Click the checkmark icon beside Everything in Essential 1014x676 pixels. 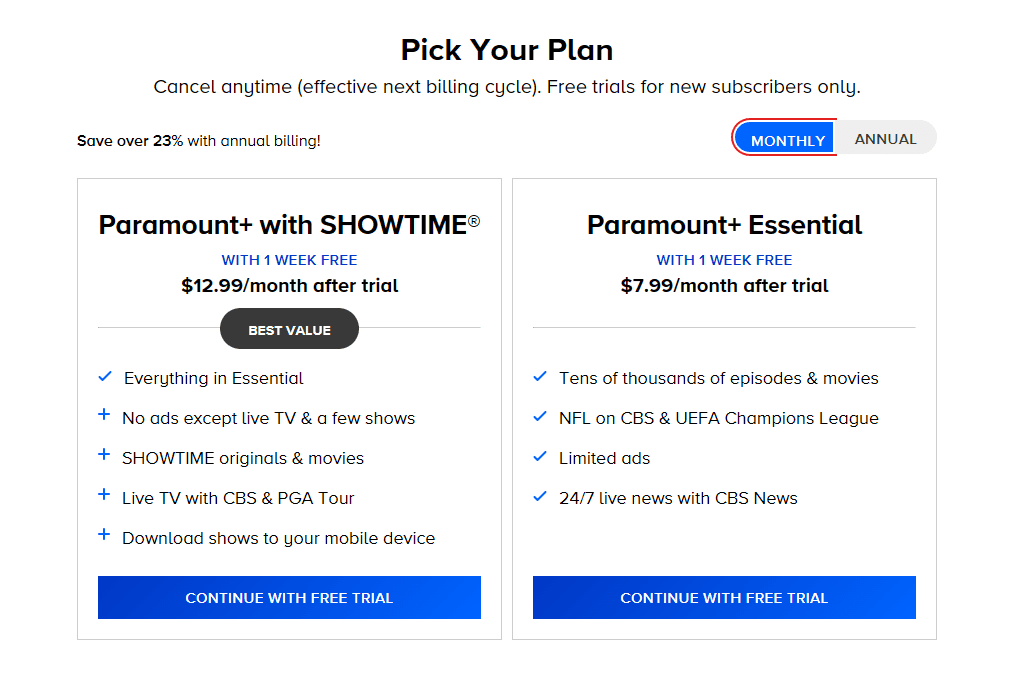click(104, 377)
